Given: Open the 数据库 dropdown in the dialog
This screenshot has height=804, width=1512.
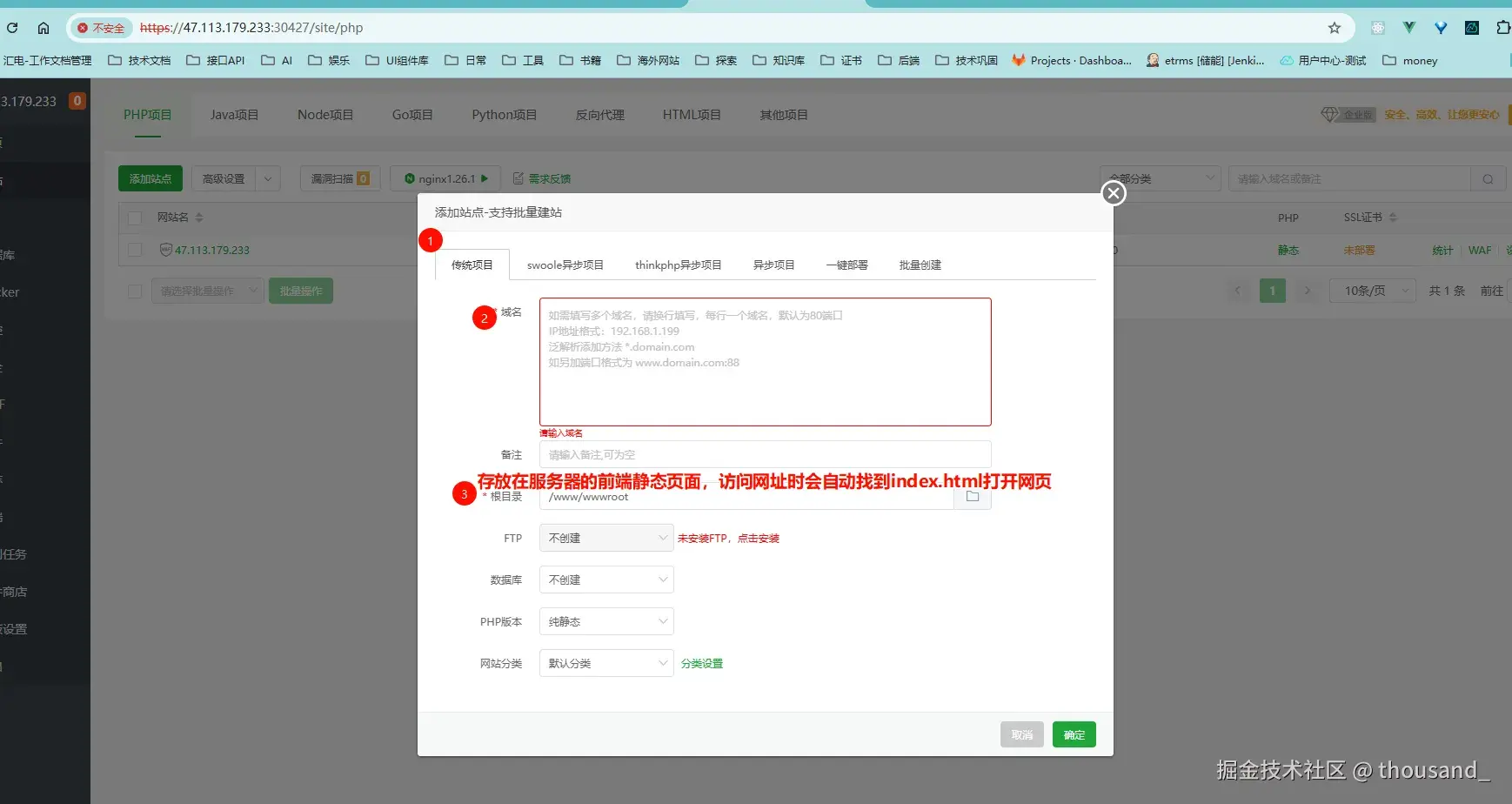Looking at the screenshot, I should [x=606, y=580].
